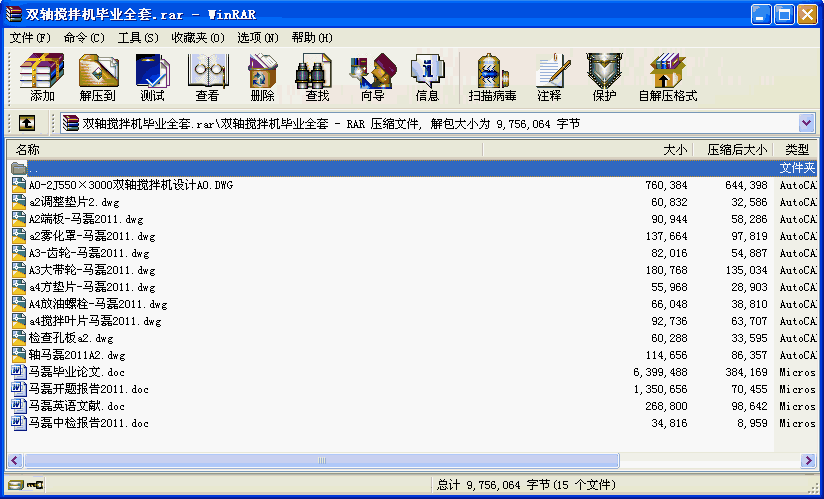Select the parent folder ".." row
This screenshot has height=499, width=824.
[x=412, y=168]
